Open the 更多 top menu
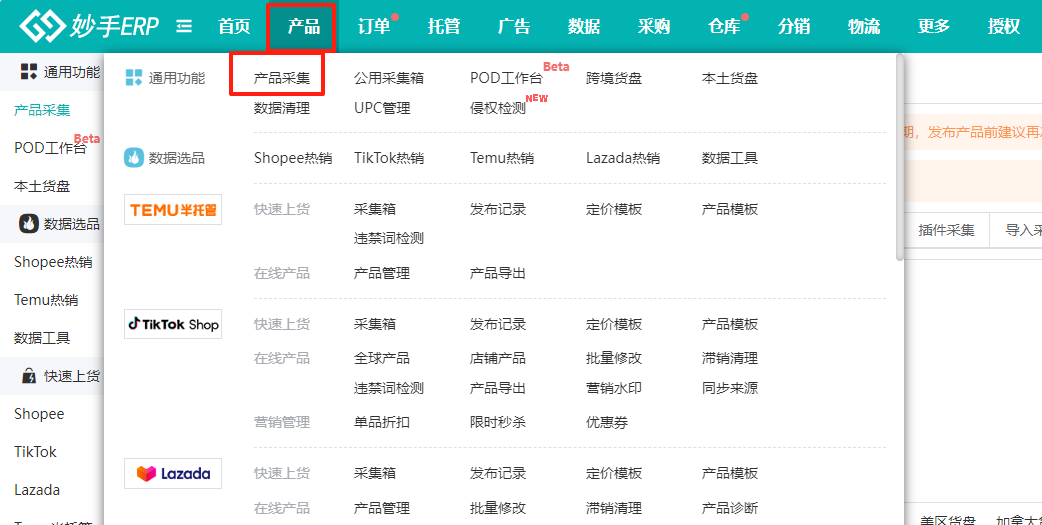1042x525 pixels. pyautogui.click(x=934, y=26)
